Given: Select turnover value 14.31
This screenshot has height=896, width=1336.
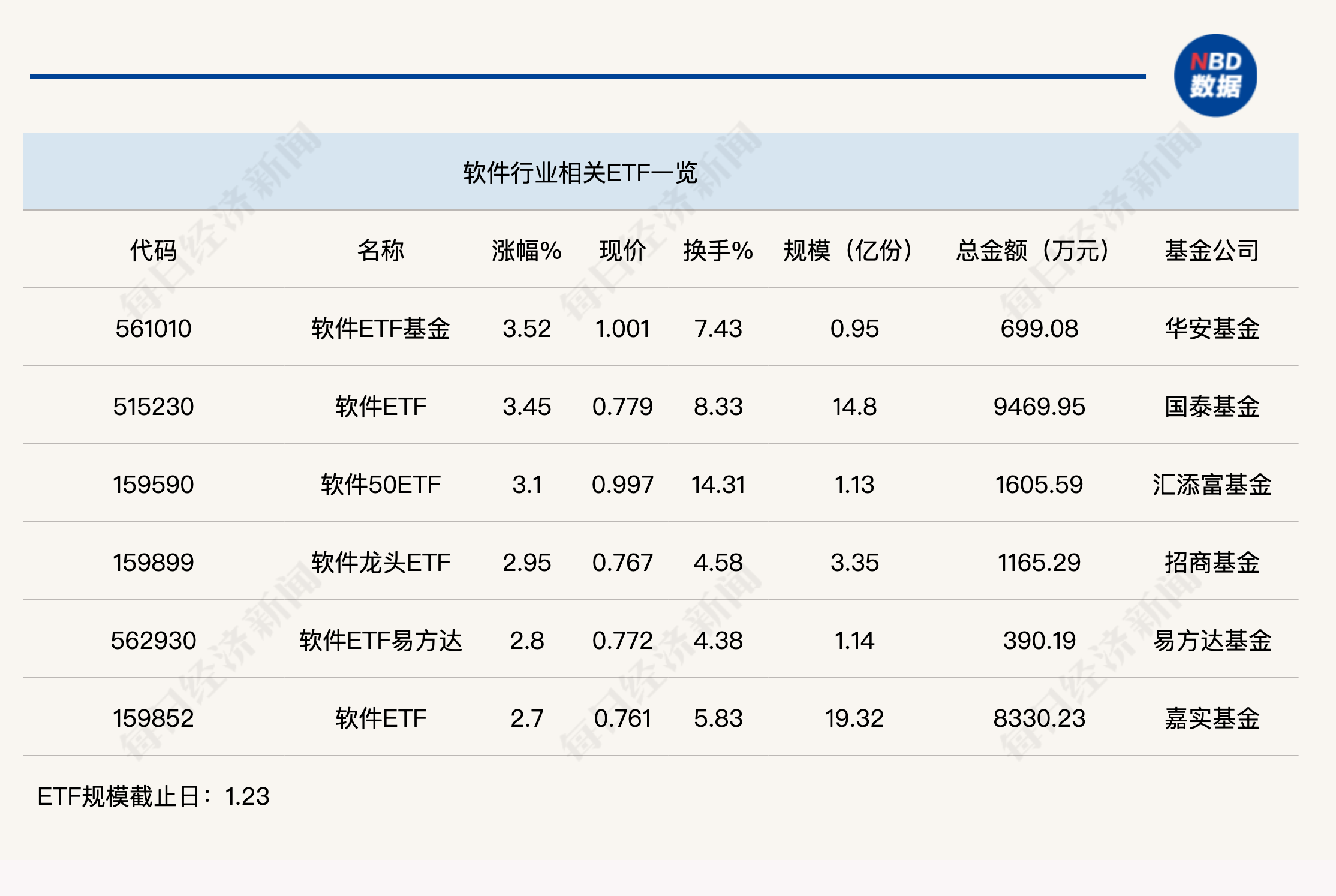Looking at the screenshot, I should pos(718,485).
